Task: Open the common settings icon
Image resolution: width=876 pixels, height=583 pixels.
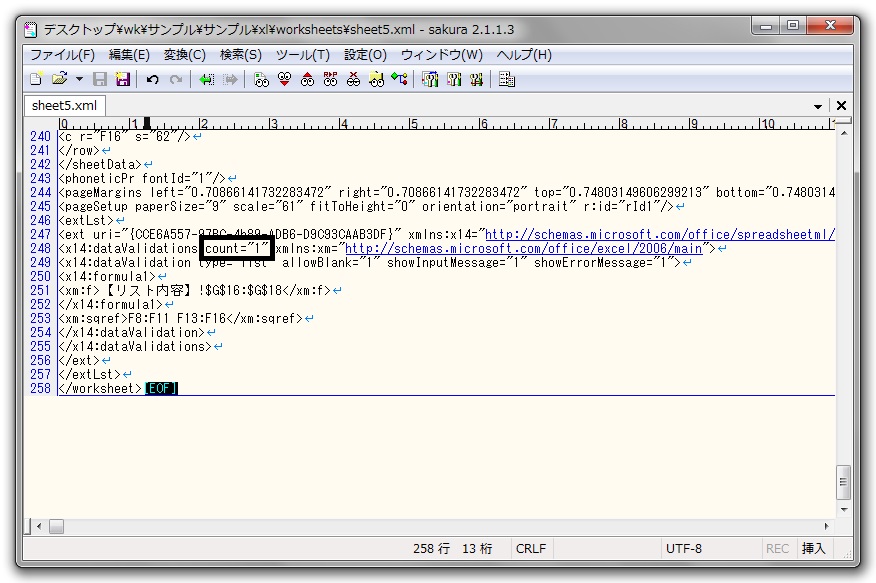Action: point(477,79)
